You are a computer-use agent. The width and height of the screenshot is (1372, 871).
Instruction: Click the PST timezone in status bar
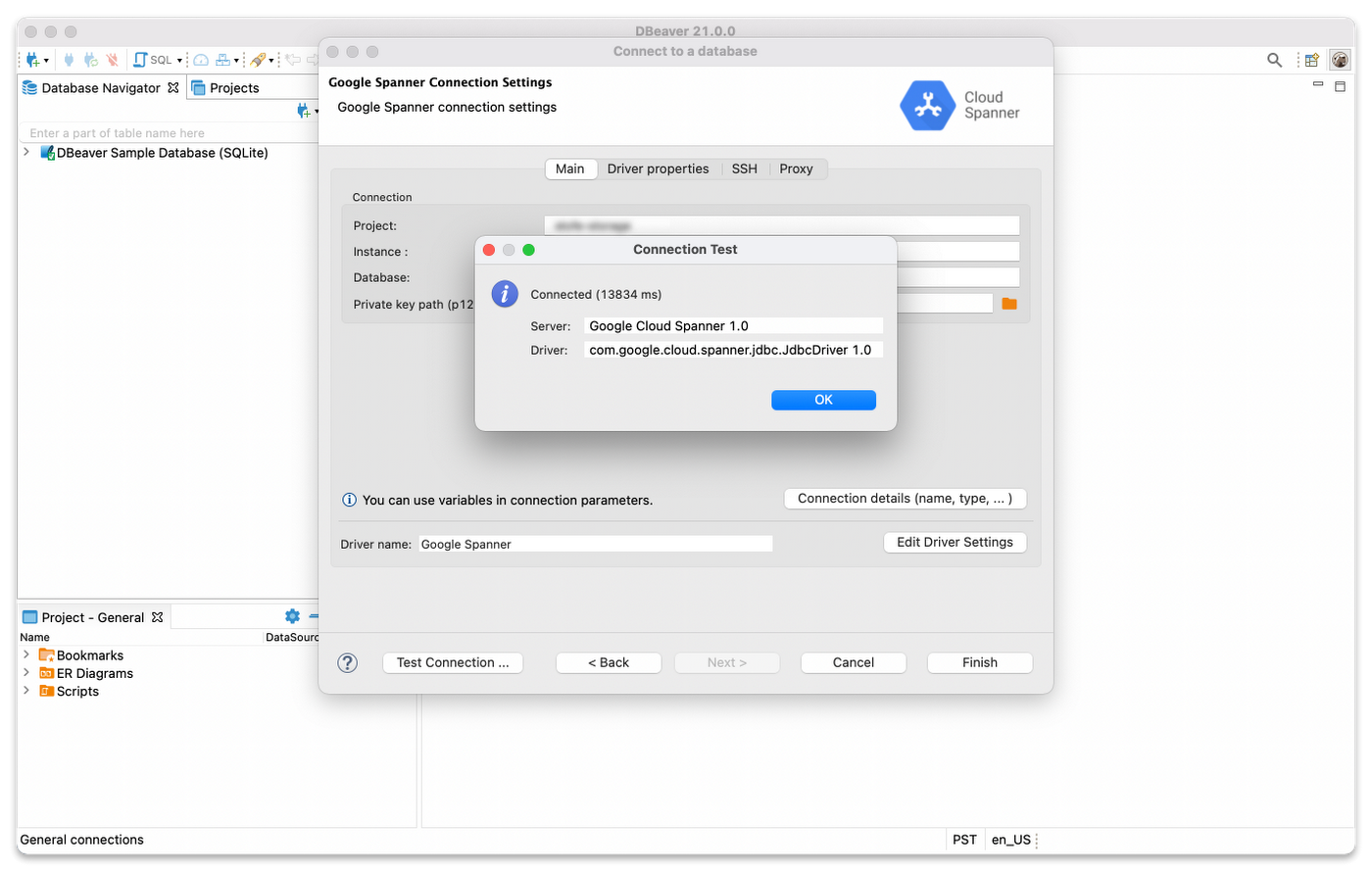tap(964, 840)
